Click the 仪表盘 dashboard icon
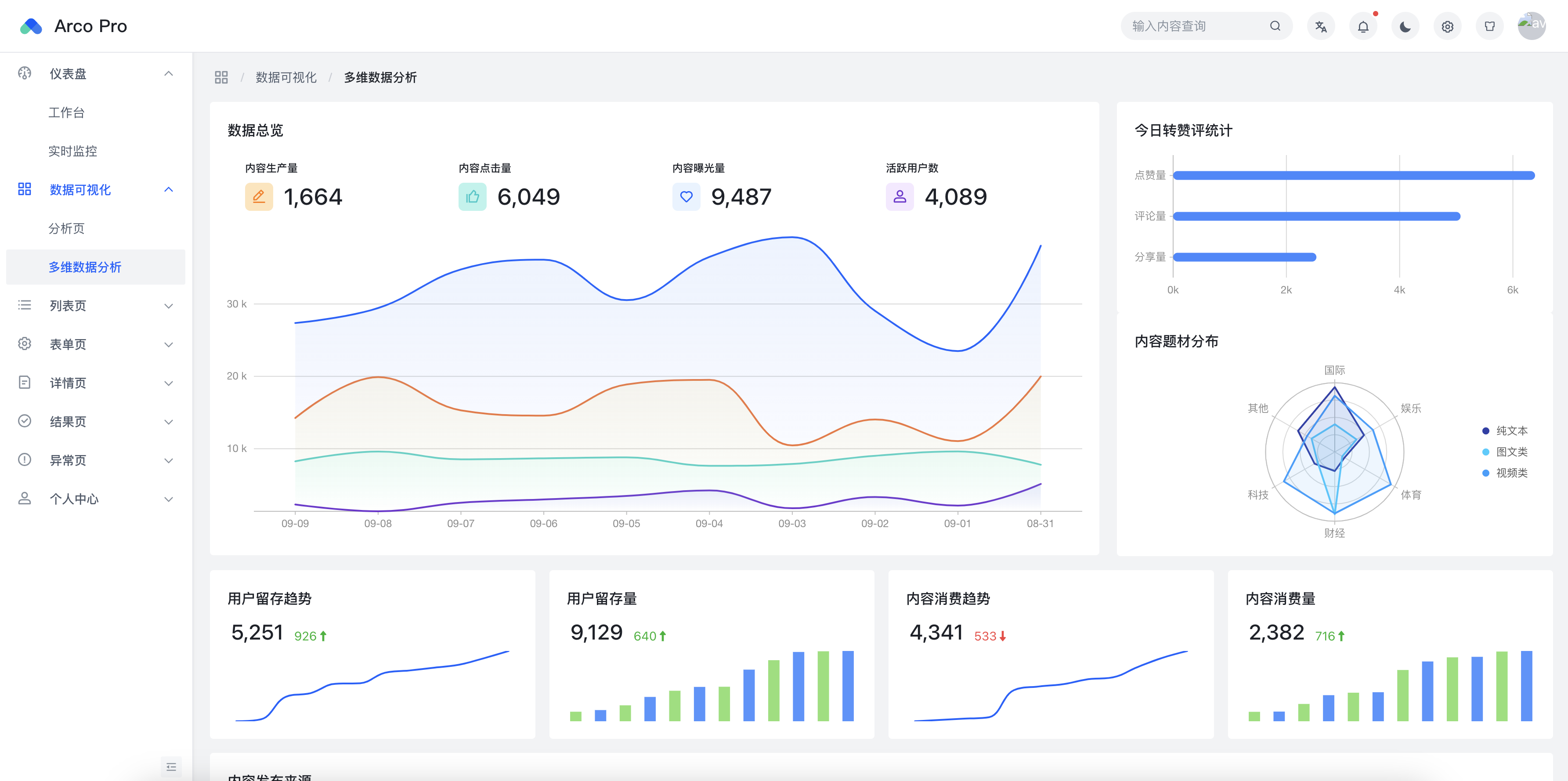This screenshot has width=1568, height=781. point(24,74)
